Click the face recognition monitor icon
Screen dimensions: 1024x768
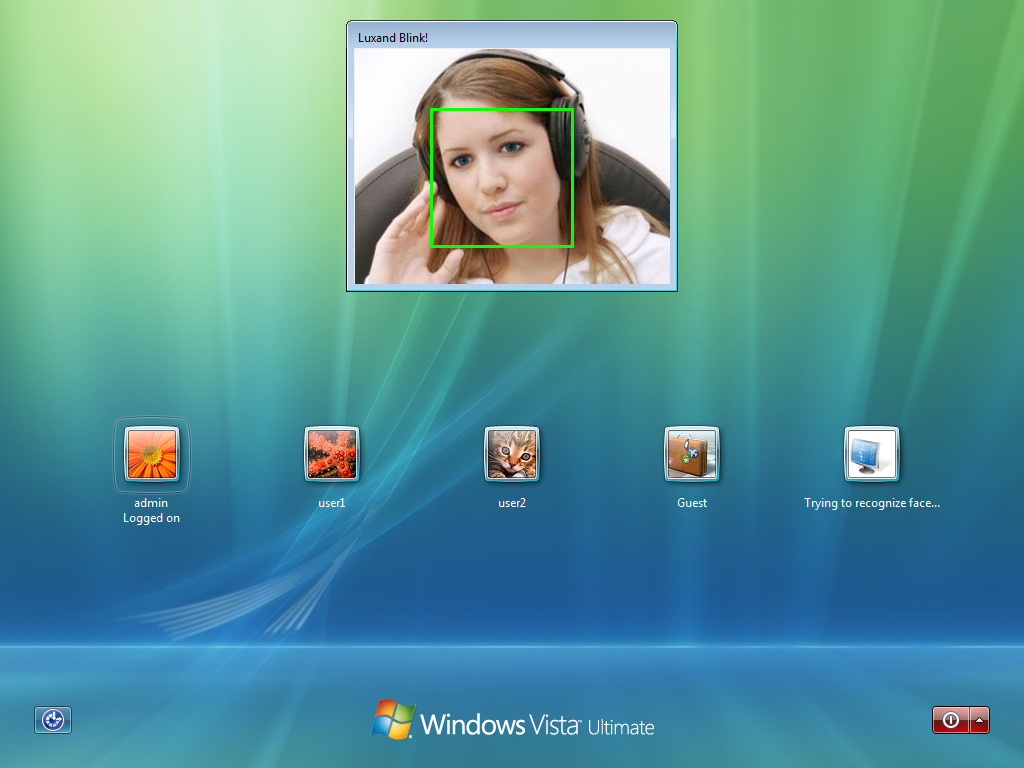[872, 453]
